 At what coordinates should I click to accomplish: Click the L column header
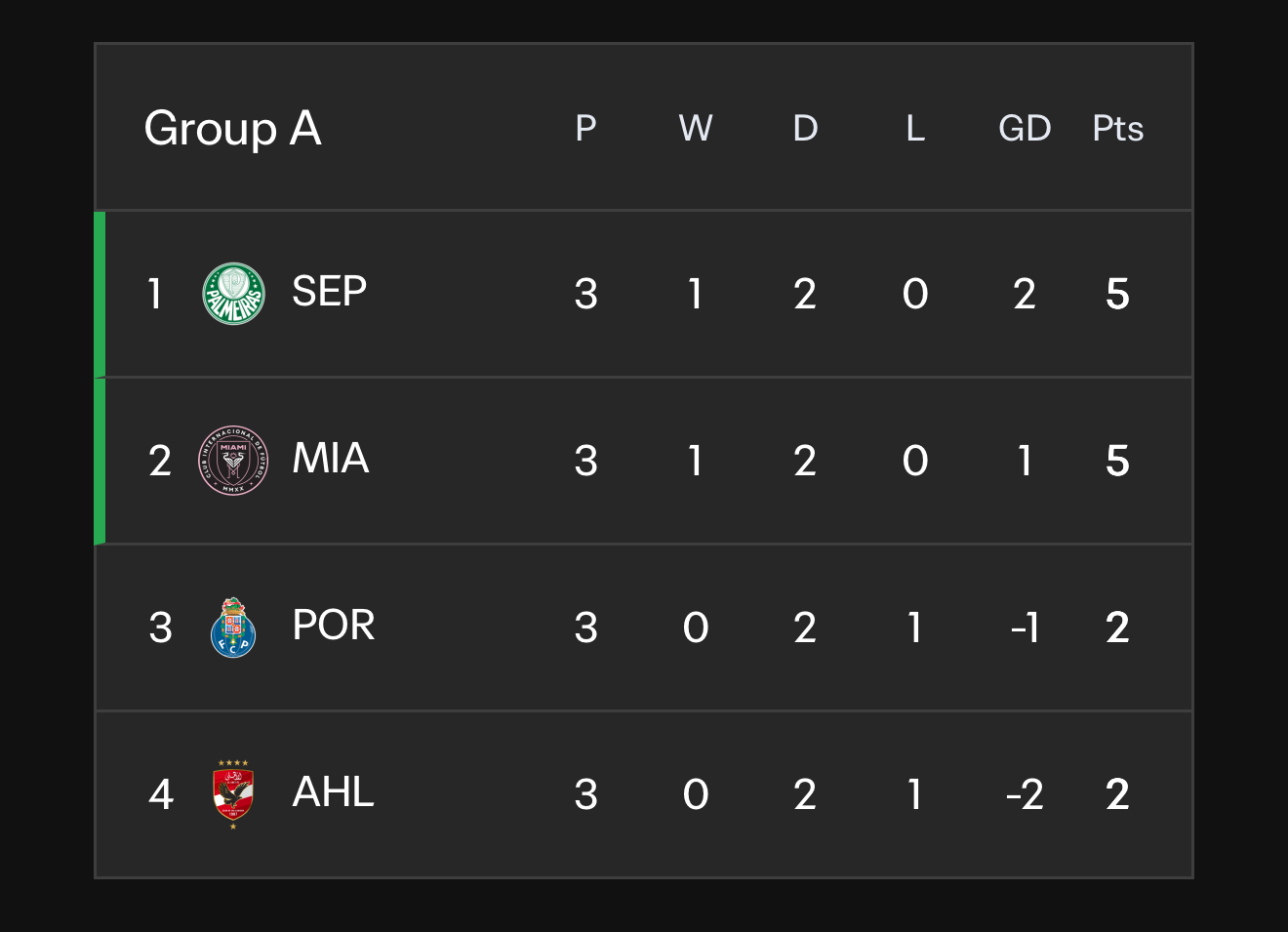pyautogui.click(x=915, y=128)
